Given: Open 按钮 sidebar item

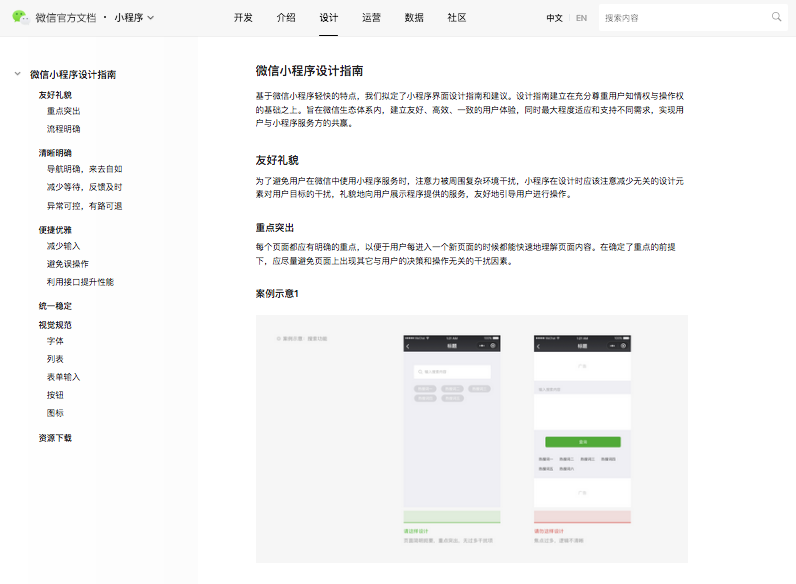Looking at the screenshot, I should pyautogui.click(x=55, y=395).
